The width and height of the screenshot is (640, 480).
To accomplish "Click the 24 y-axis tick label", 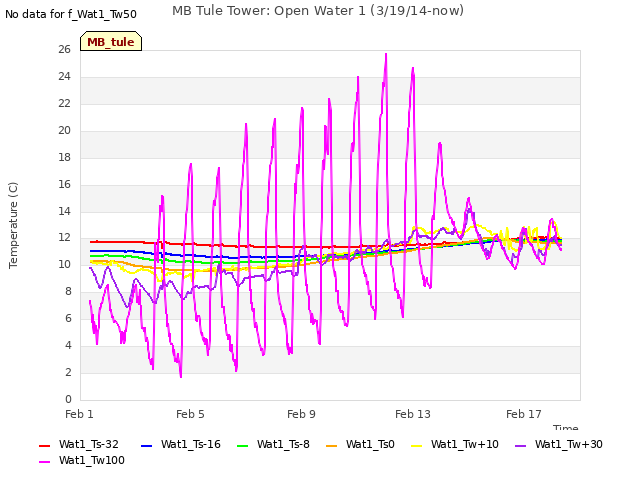I will click(x=64, y=76).
